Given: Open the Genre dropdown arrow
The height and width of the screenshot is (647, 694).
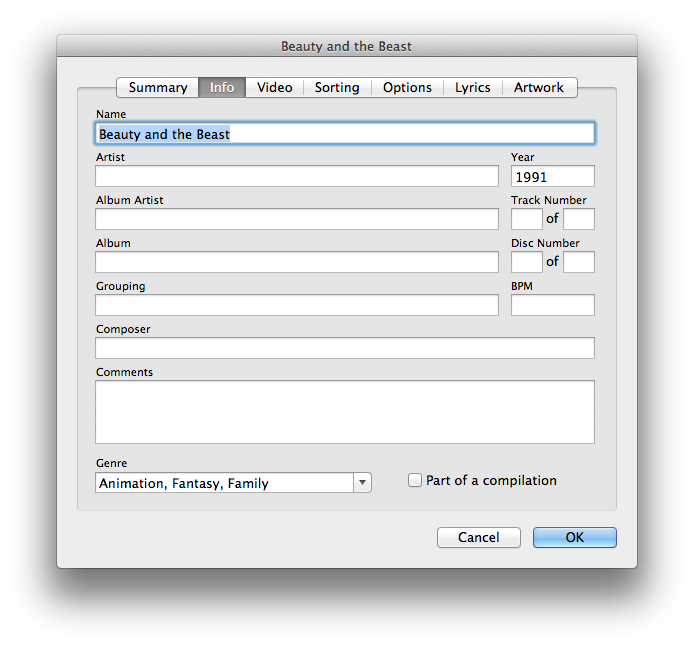Looking at the screenshot, I should click(362, 482).
